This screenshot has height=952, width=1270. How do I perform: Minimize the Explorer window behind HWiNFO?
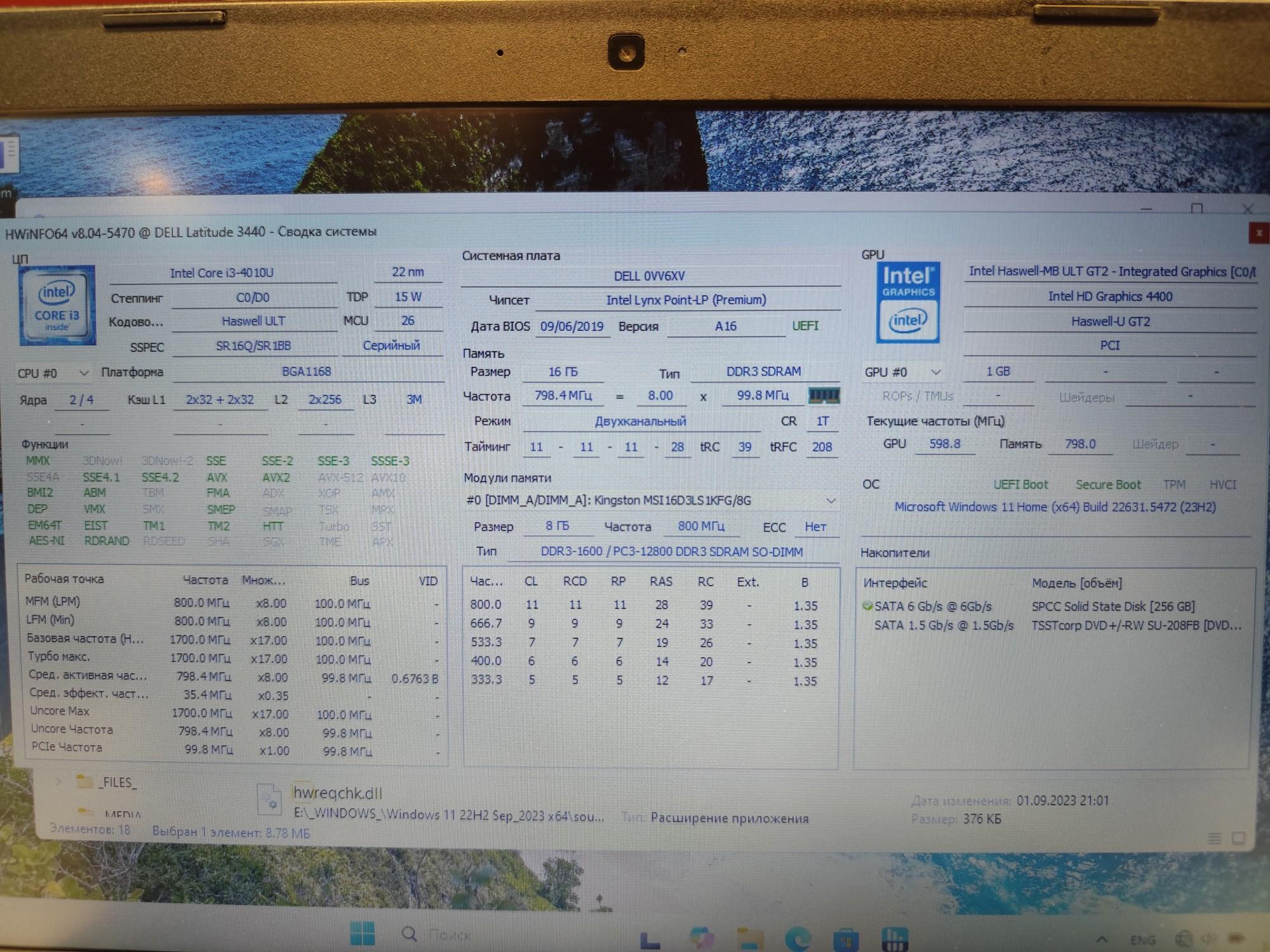pos(1146,209)
